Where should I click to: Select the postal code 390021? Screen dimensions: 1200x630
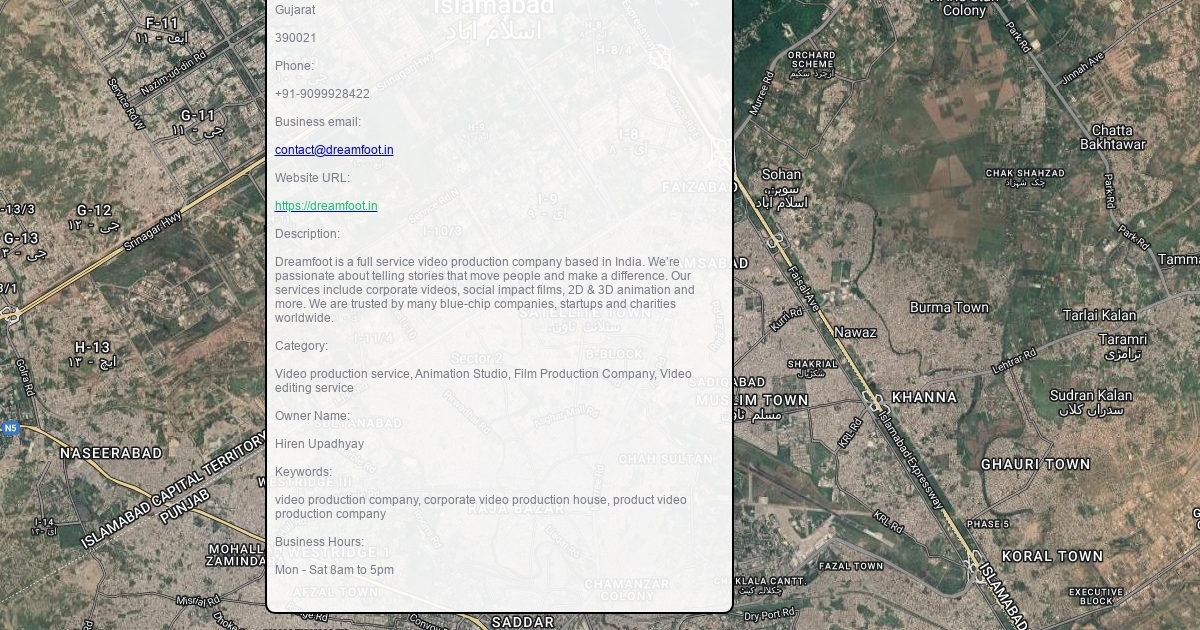click(x=295, y=38)
